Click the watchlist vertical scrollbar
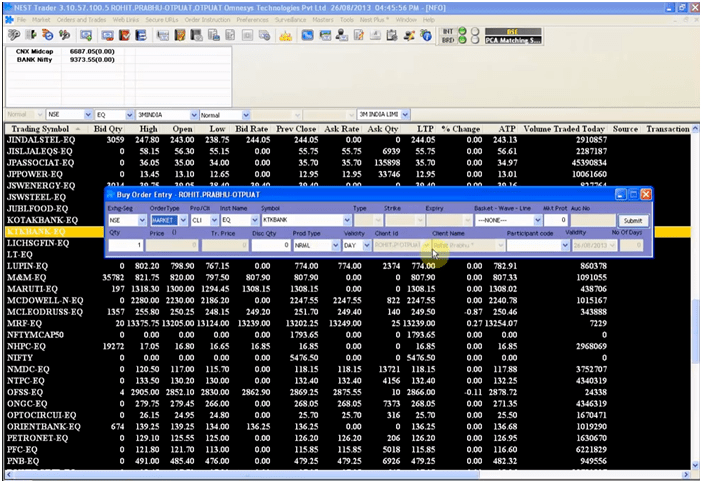The height and width of the screenshot is (483, 702). pyautogui.click(x=695, y=331)
